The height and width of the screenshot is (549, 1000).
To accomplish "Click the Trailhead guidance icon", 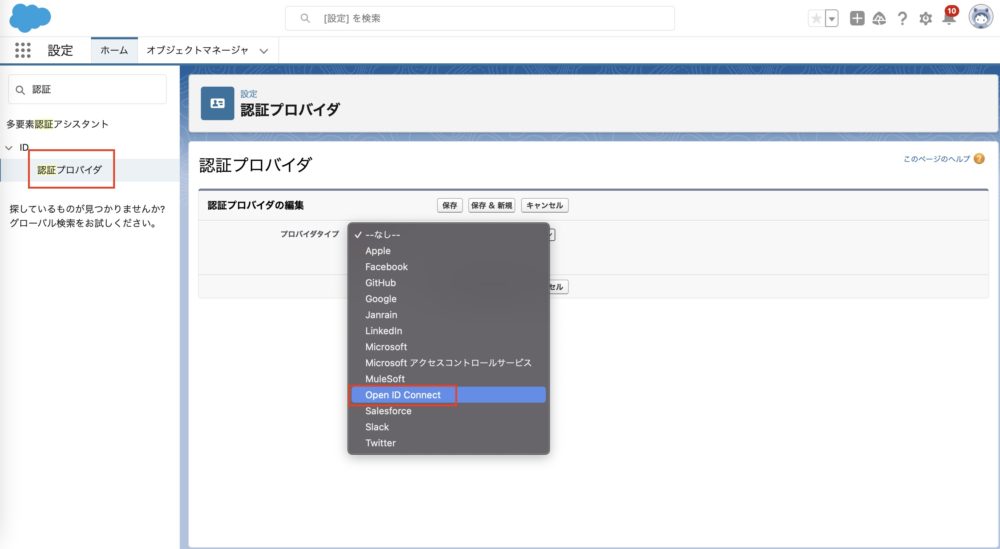I will pos(879,18).
